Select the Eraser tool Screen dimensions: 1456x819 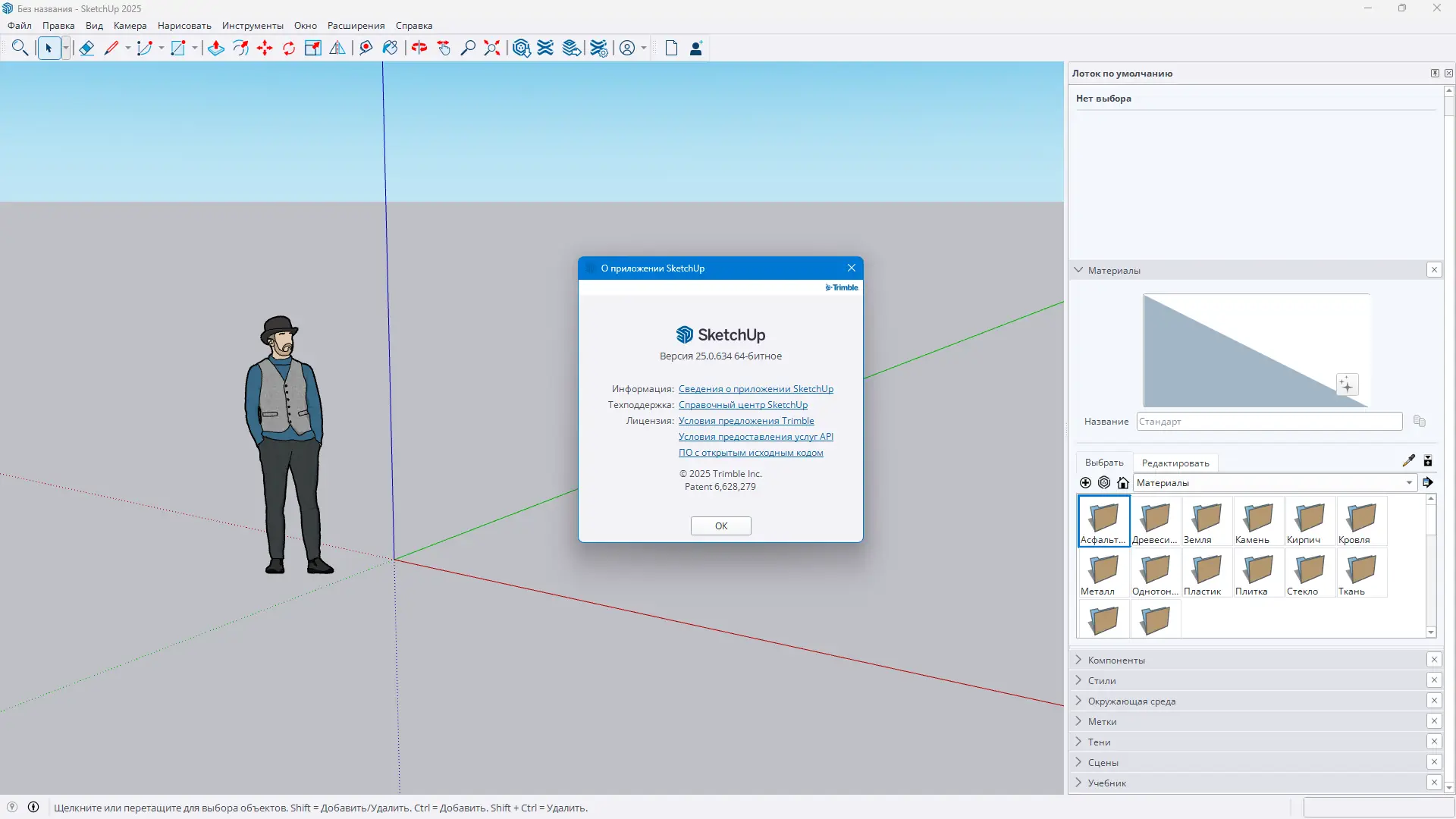(x=86, y=49)
